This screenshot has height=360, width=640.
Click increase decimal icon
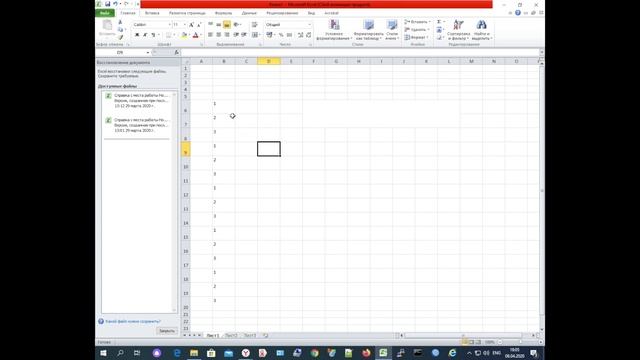(x=300, y=35)
